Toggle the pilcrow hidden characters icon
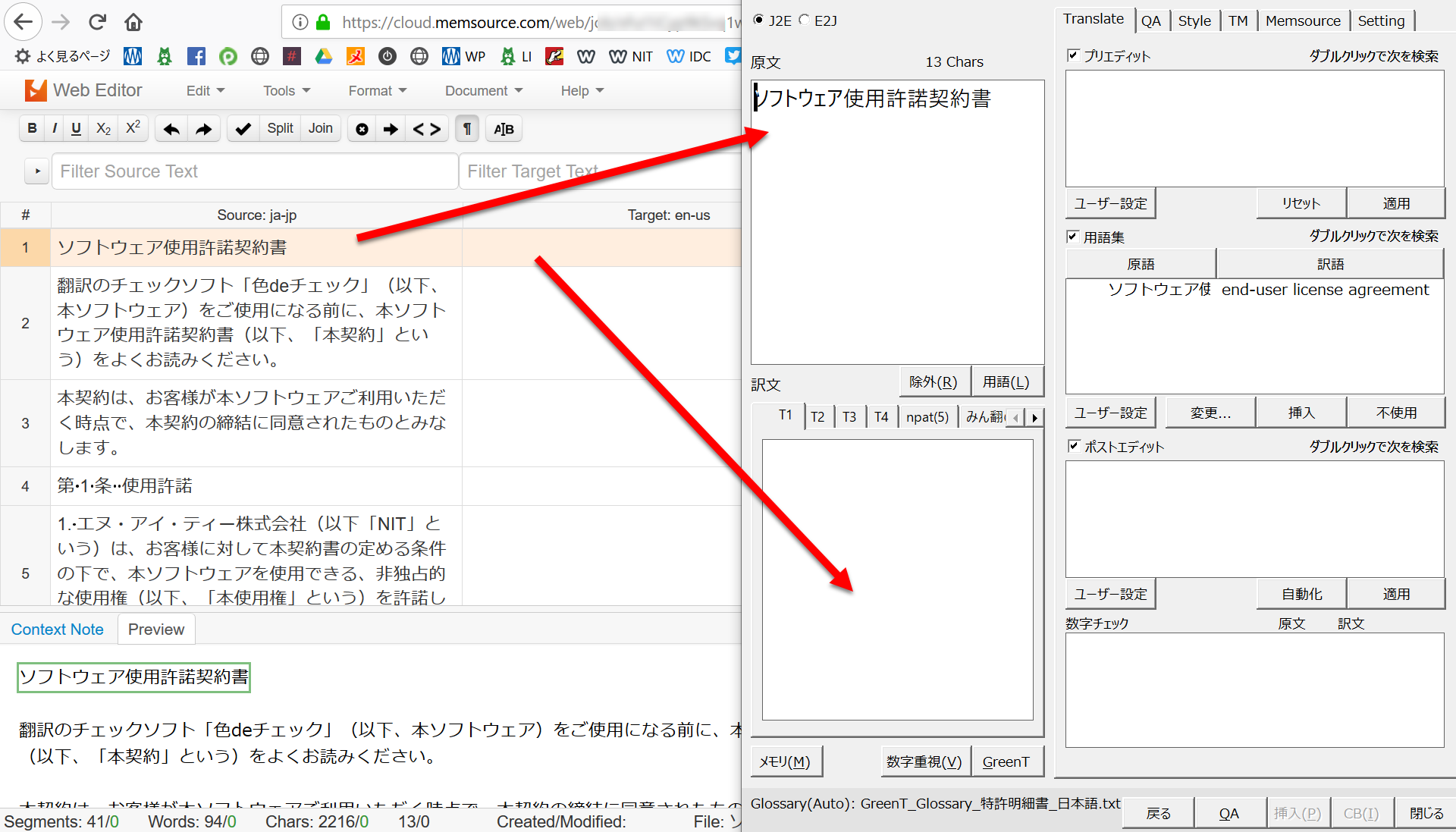 point(467,129)
